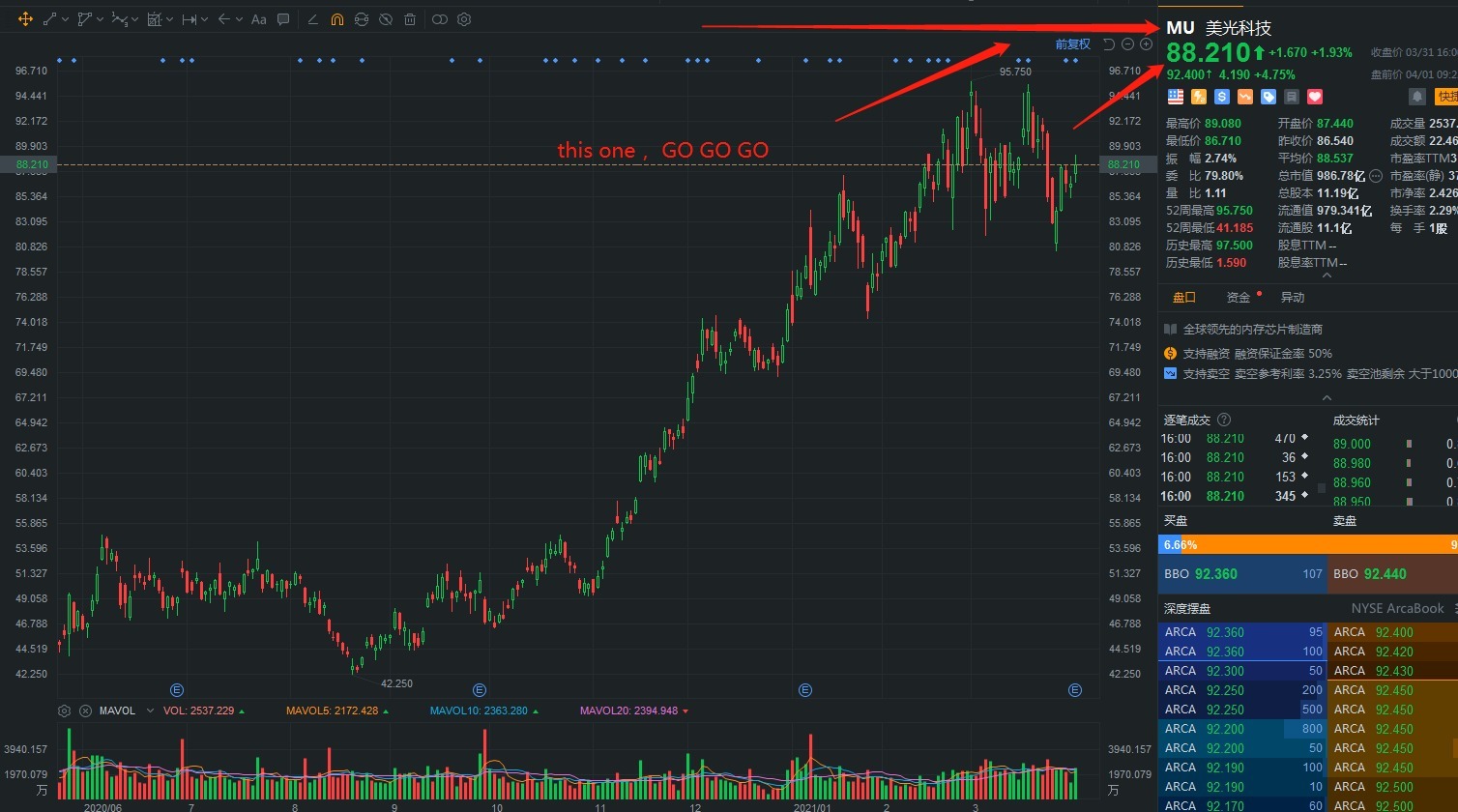The image size is (1458, 812).
Task: Click the 深度摆盘 section header
Action: pos(1187,609)
